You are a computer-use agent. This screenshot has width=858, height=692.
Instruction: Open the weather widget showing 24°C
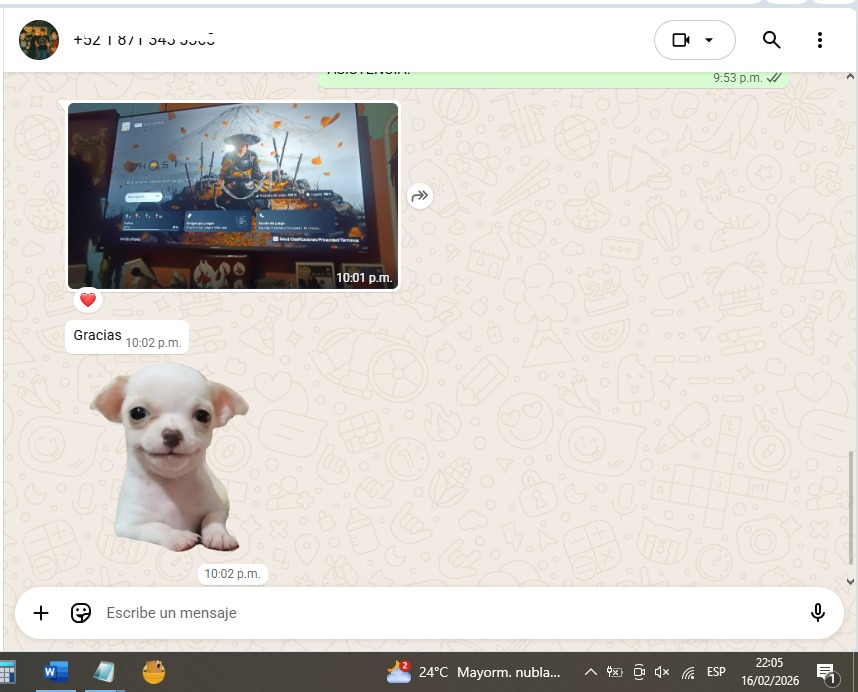473,672
